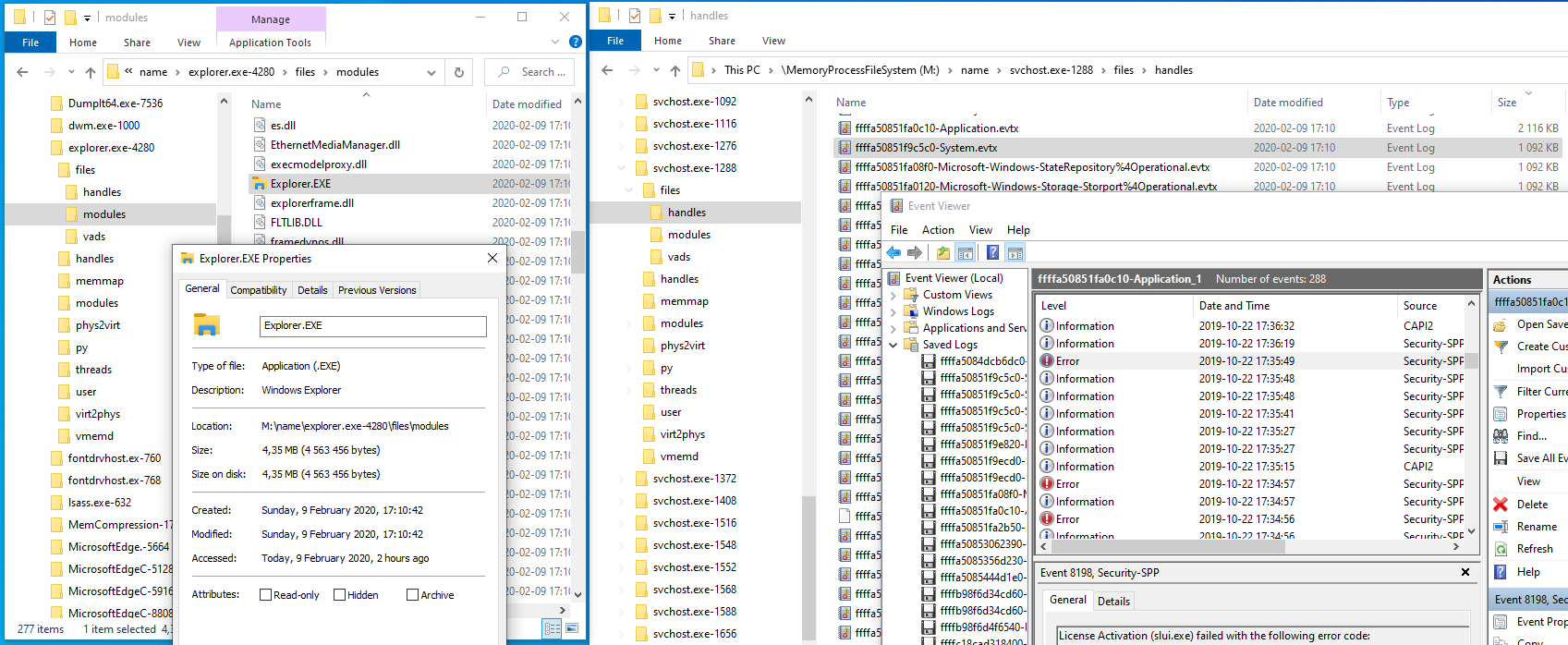Expand left Explorer ribbon chevron

[555, 42]
